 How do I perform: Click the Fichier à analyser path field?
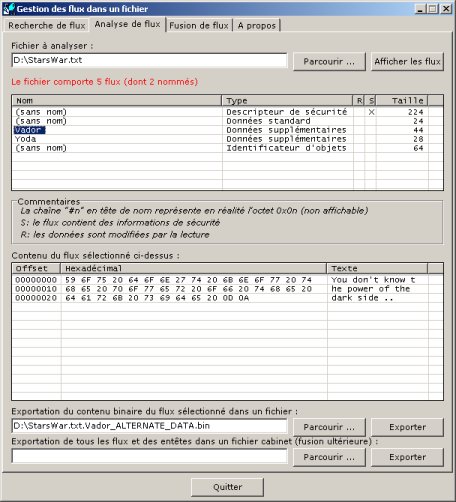click(x=149, y=60)
